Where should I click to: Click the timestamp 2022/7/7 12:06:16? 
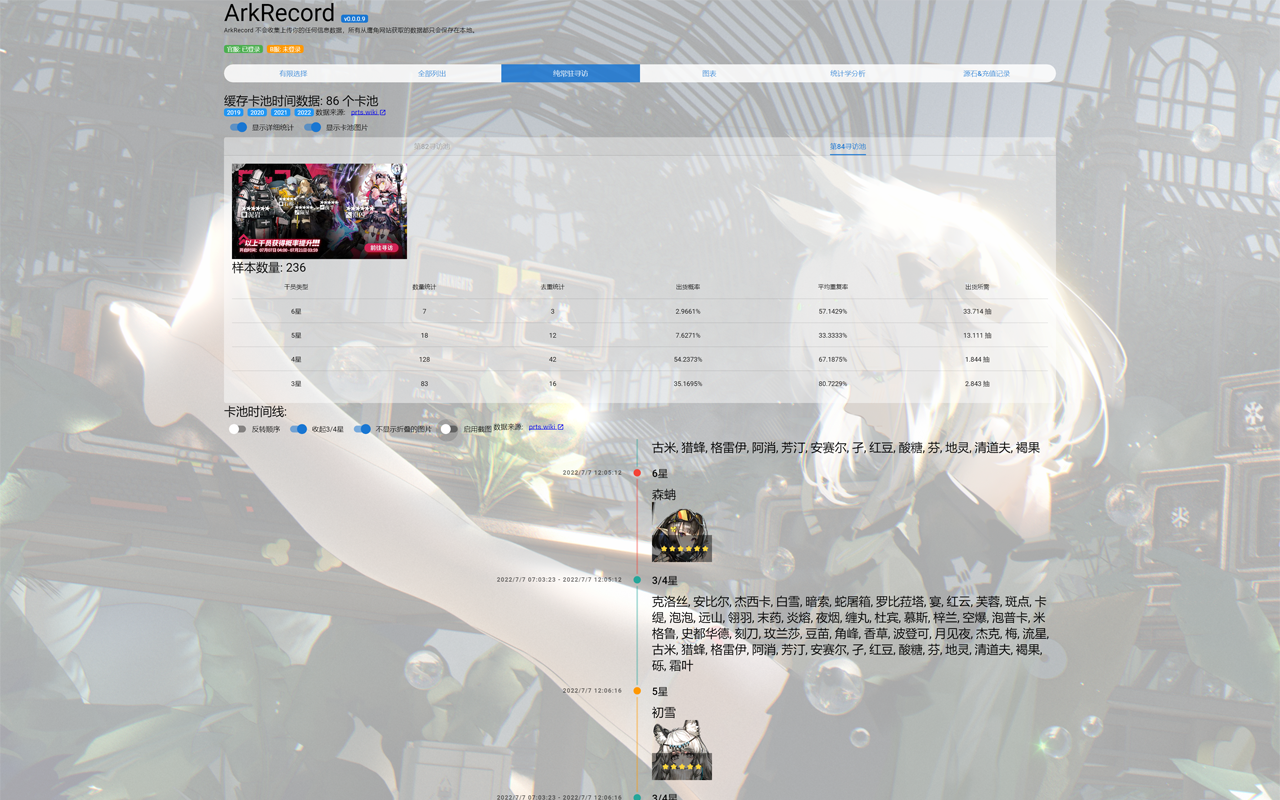[x=592, y=691]
